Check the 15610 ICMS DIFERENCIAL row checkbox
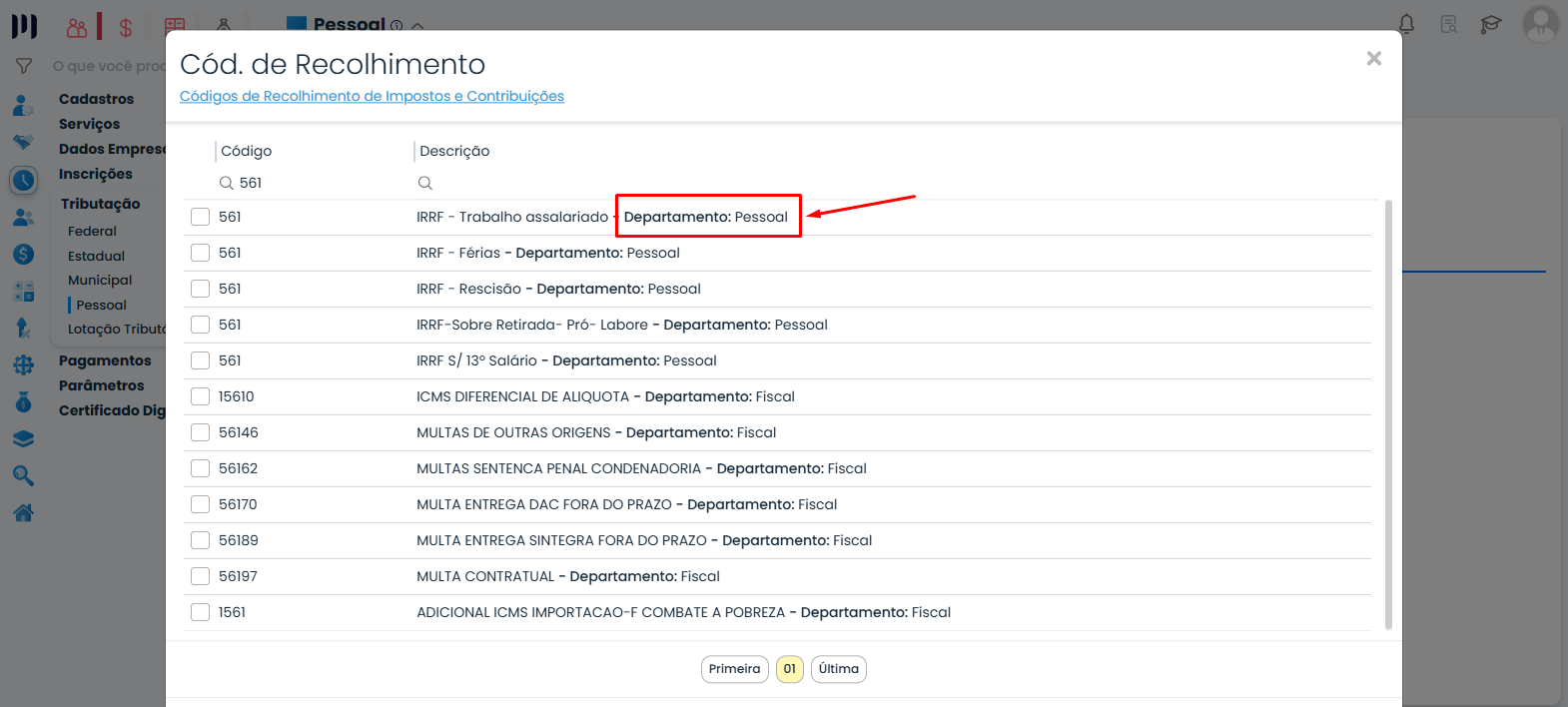1568x707 pixels. point(201,396)
